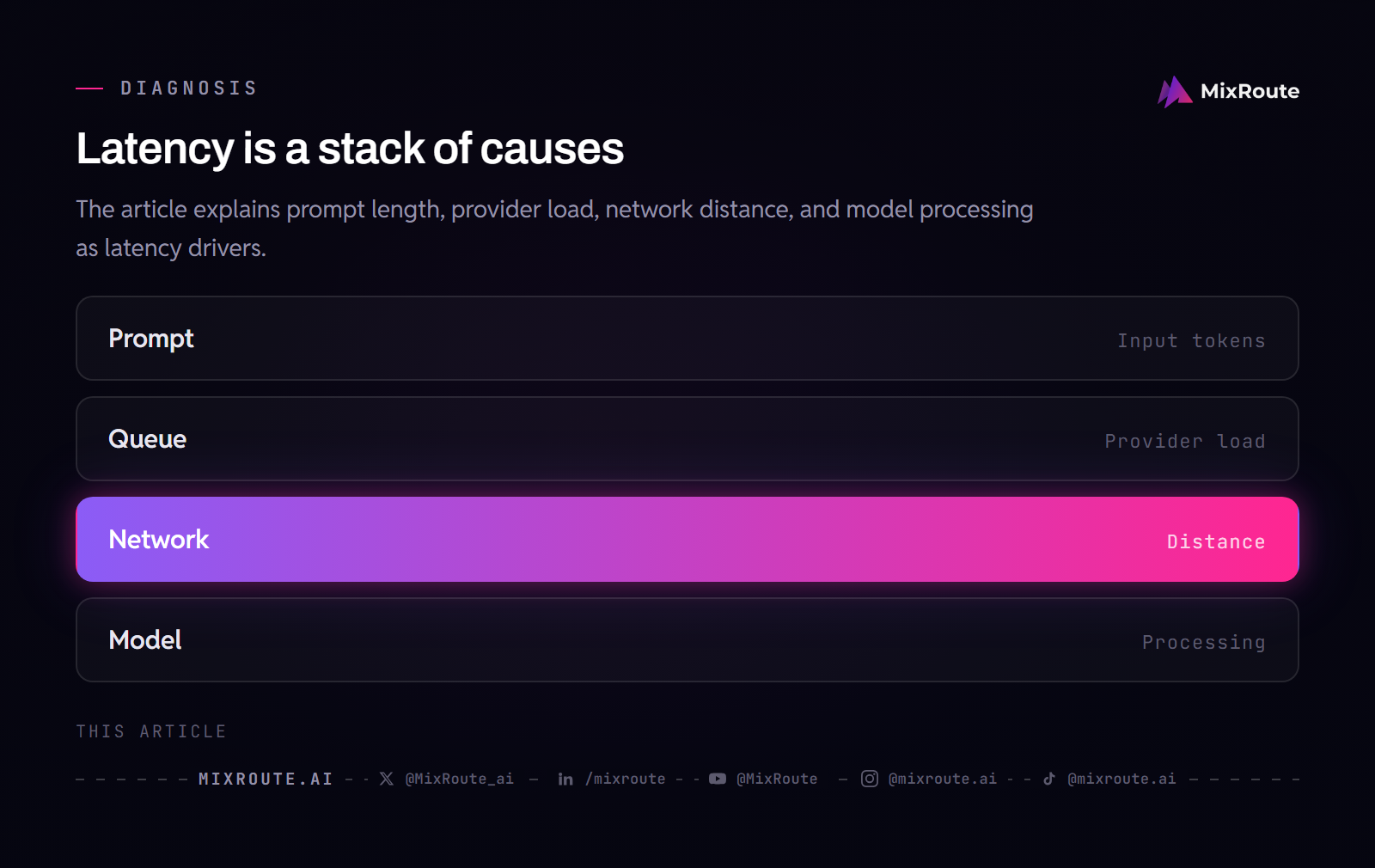Click the TikTok icon in footer
The height and width of the screenshot is (868, 1375).
click(x=1049, y=779)
